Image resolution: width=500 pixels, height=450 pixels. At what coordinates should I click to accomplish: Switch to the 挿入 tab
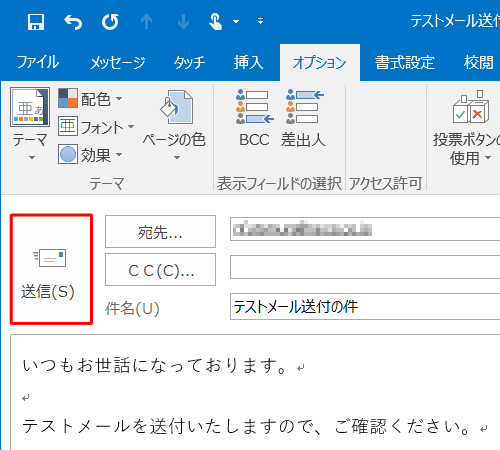(248, 62)
